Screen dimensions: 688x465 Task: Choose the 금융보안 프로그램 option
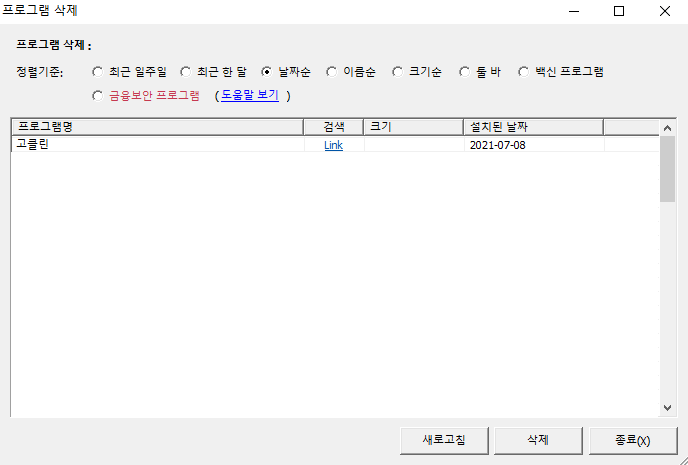pyautogui.click(x=146, y=96)
